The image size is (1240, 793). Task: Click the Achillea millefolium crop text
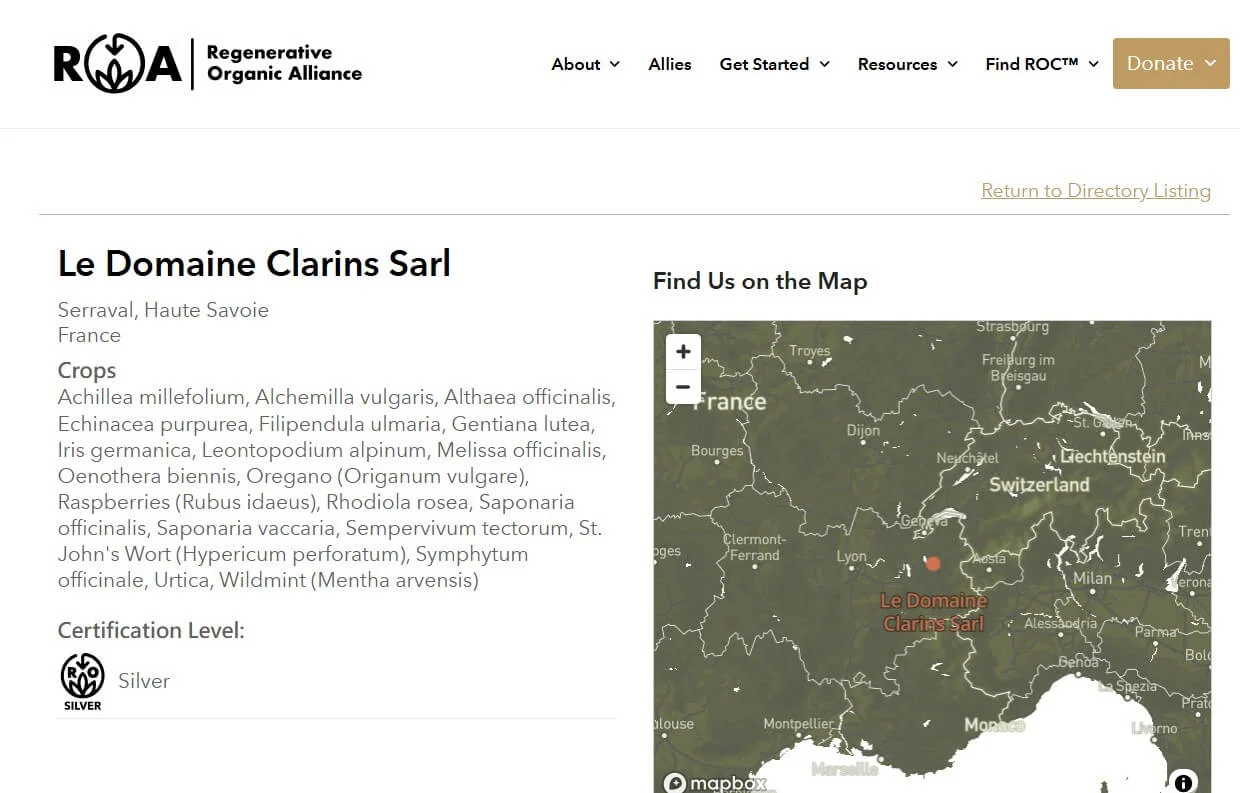[151, 397]
